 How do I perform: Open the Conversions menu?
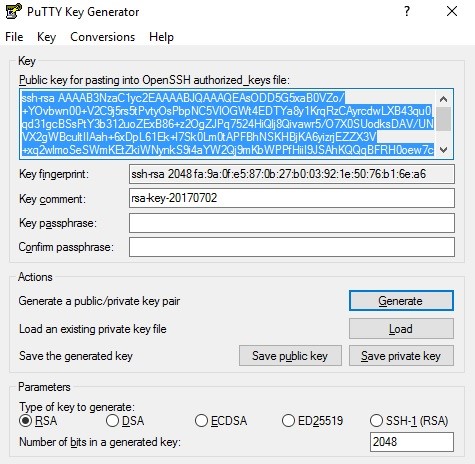102,37
